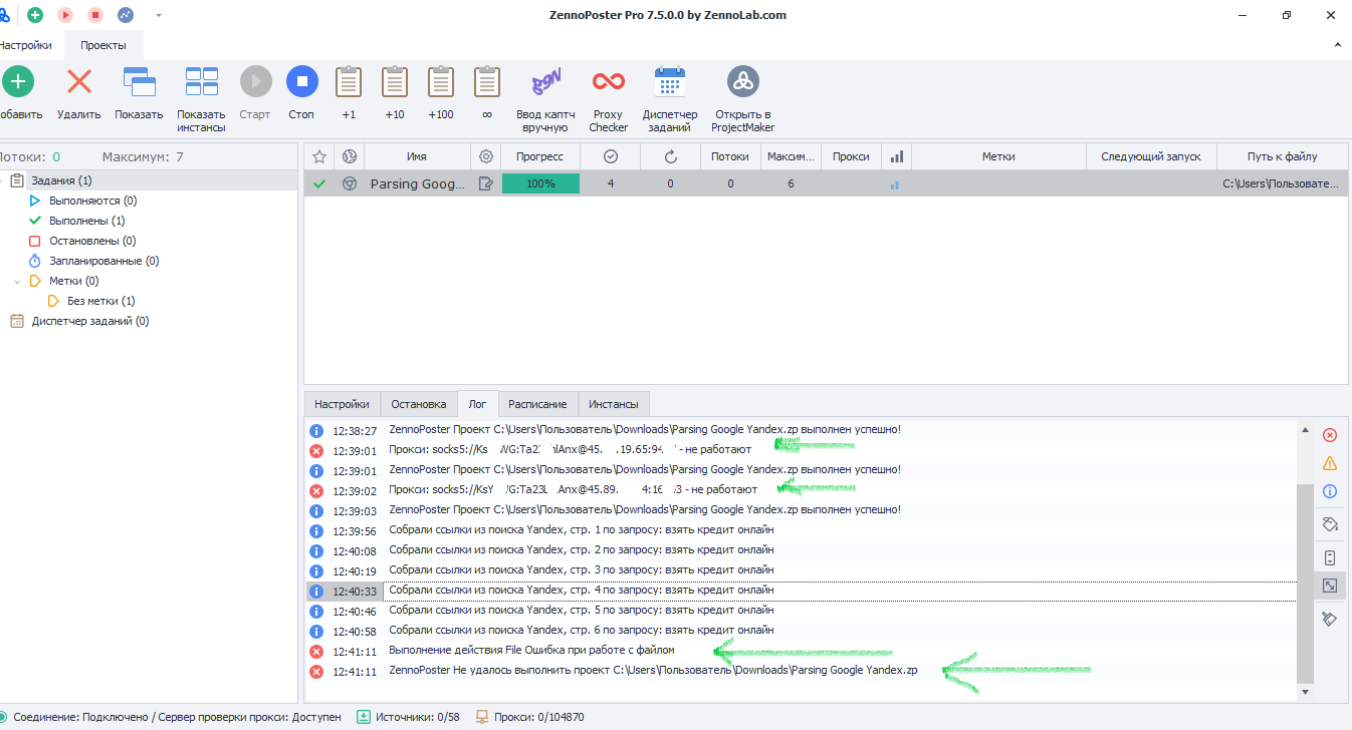Screen dimensions: 1352x730
Task: Sort by the completed checkmark column
Action: click(x=610, y=157)
